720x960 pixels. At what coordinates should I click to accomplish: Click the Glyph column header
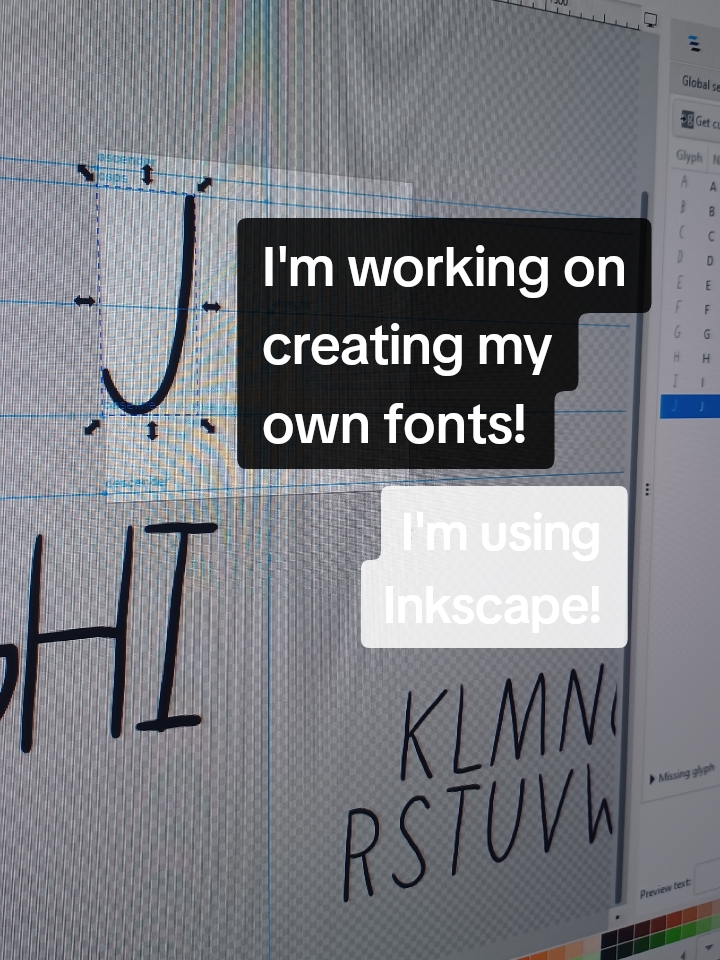tap(689, 156)
